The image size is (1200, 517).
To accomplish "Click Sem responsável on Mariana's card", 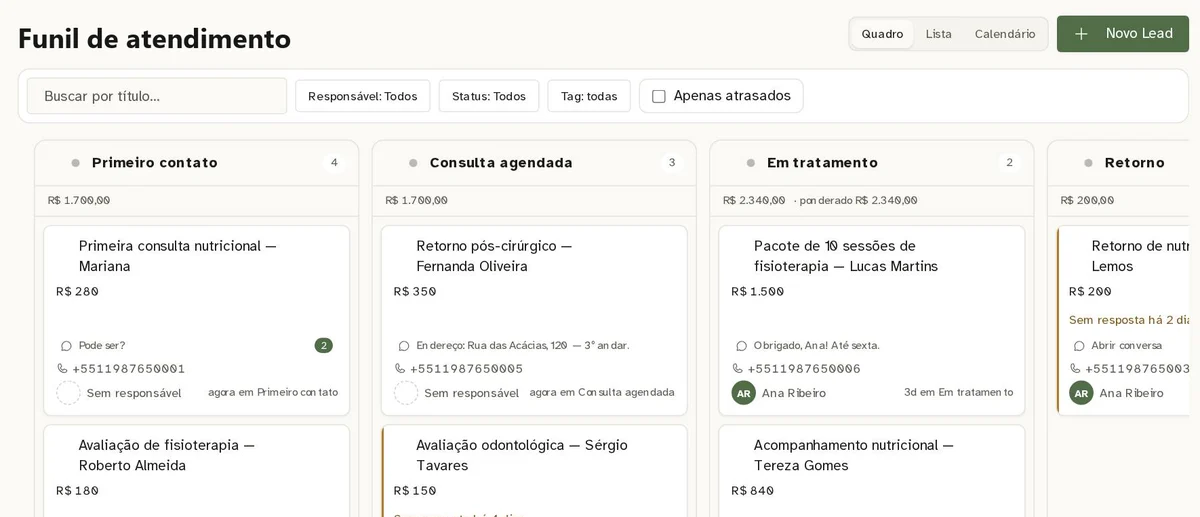I will [x=134, y=393].
